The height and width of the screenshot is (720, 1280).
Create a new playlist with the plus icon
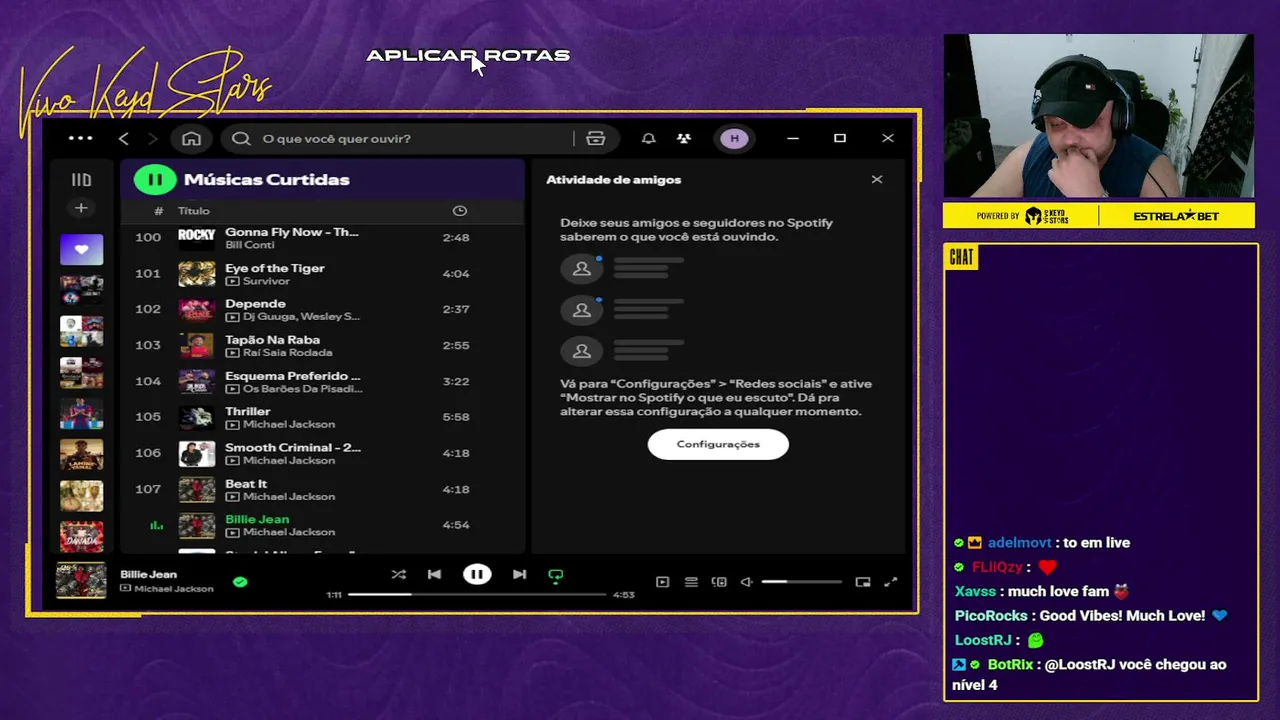(82, 208)
